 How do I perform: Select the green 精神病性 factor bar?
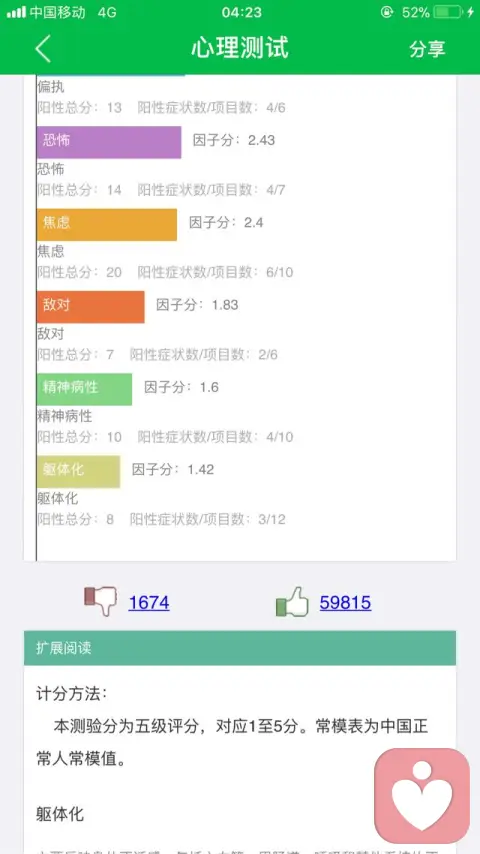[x=84, y=389]
